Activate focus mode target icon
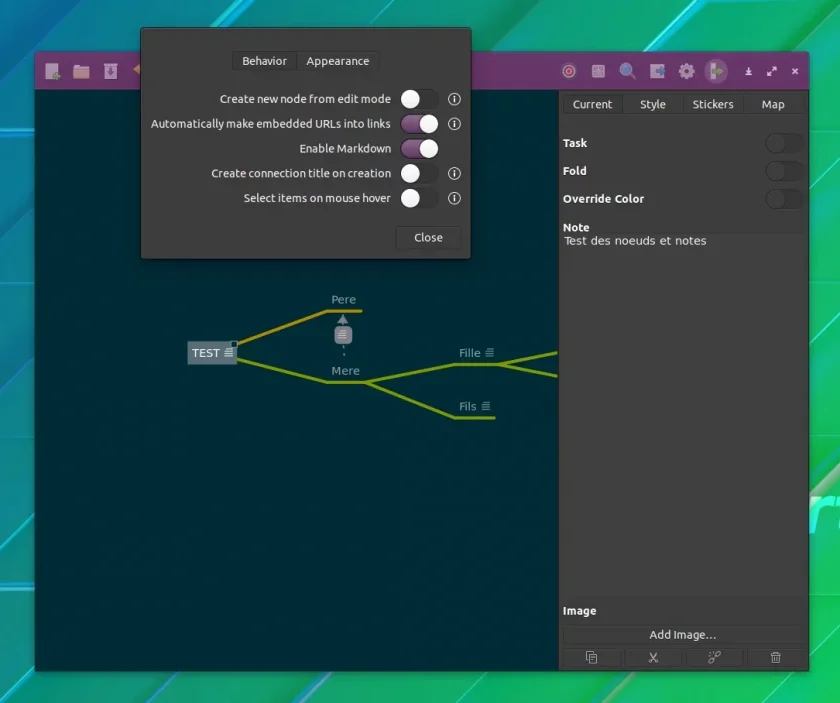 569,71
